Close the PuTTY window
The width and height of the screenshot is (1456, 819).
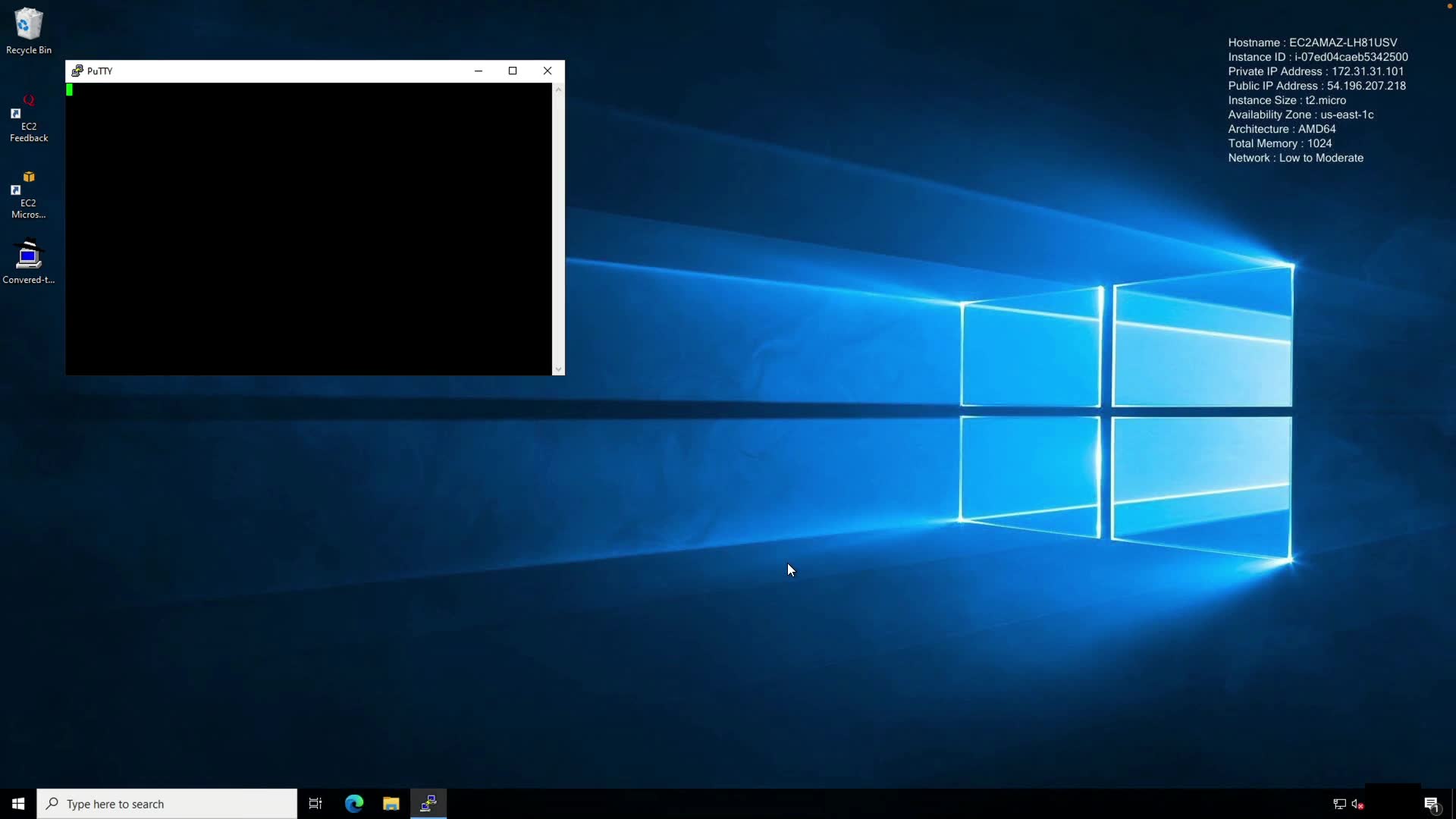tap(548, 71)
